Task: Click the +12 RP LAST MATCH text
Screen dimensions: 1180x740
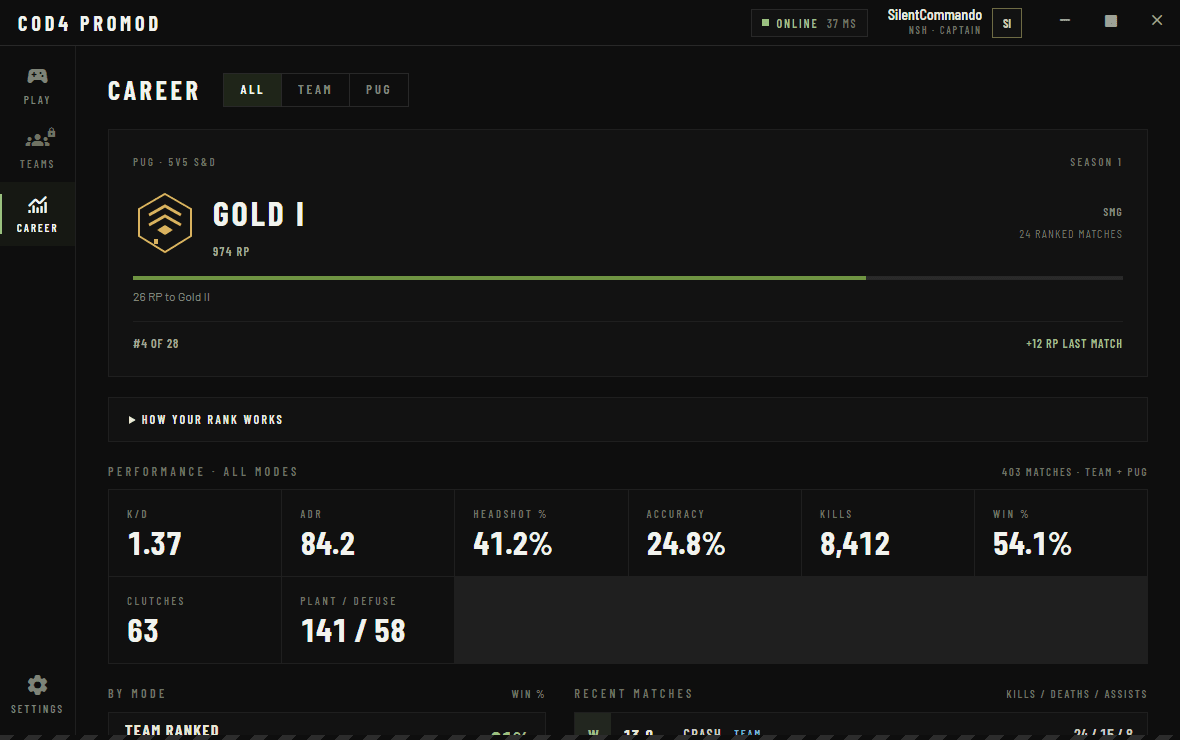Action: tap(1074, 343)
